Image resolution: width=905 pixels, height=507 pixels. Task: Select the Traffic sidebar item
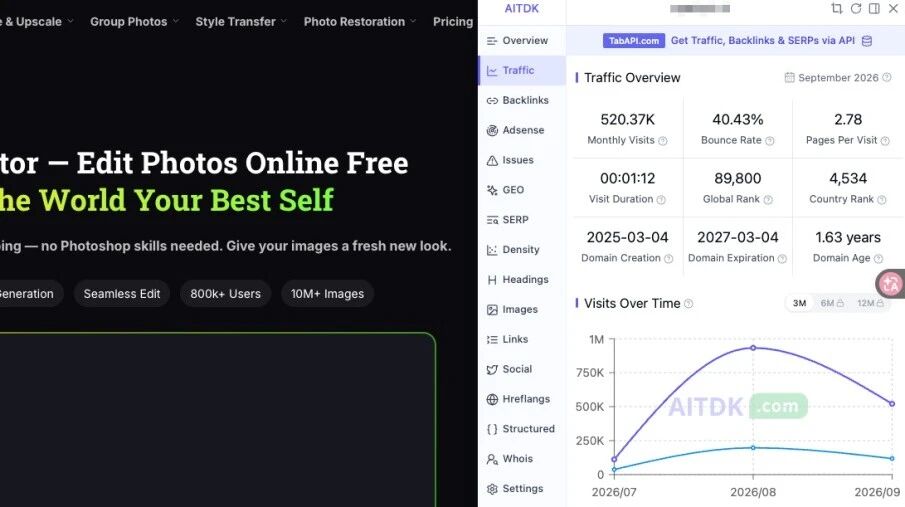[522, 70]
